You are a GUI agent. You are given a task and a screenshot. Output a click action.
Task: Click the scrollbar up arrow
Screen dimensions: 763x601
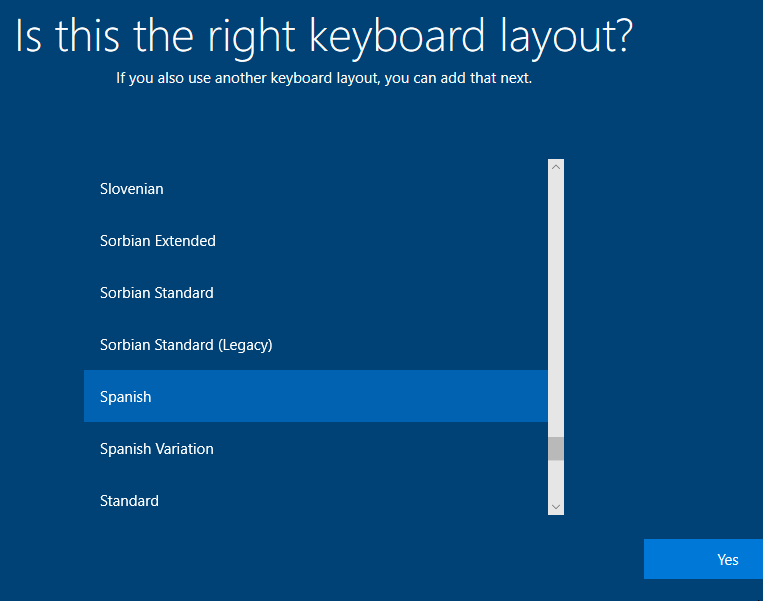tap(556, 167)
